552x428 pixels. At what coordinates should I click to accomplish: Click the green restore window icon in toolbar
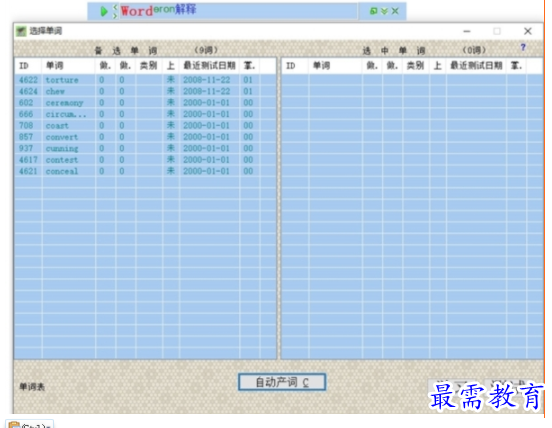pyautogui.click(x=374, y=11)
